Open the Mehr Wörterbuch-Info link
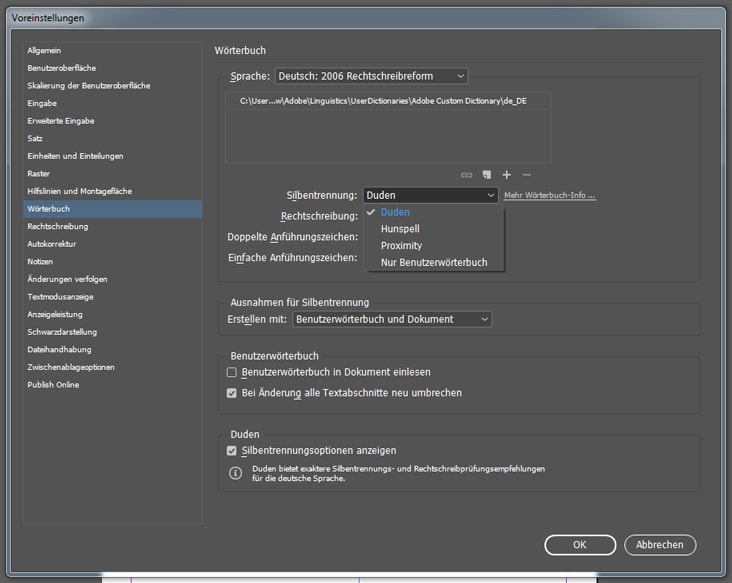This screenshot has height=583, width=732. [549, 196]
